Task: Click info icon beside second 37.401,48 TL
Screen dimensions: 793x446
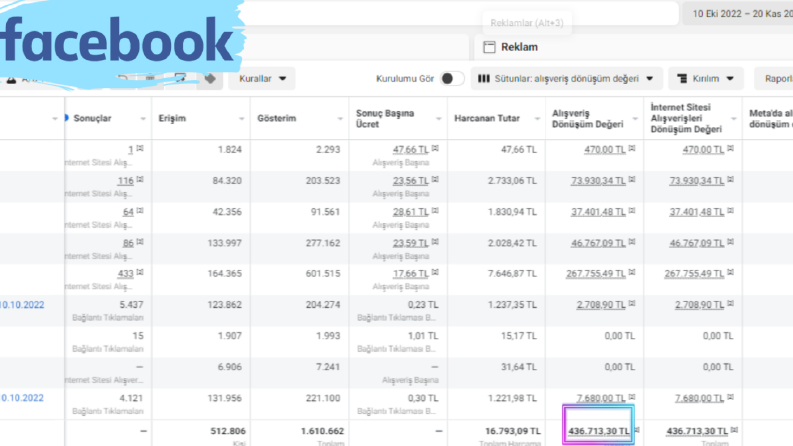Action: click(x=731, y=211)
